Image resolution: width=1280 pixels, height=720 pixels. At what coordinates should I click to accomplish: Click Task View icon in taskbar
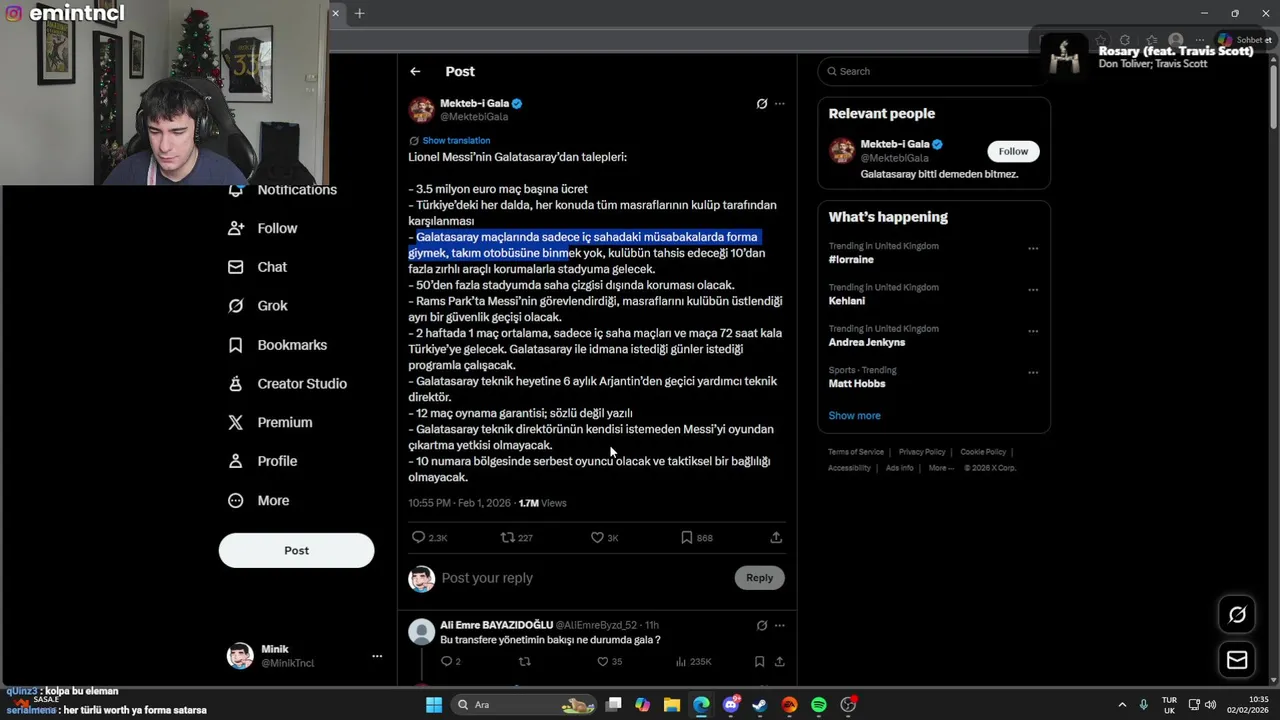(x=614, y=705)
